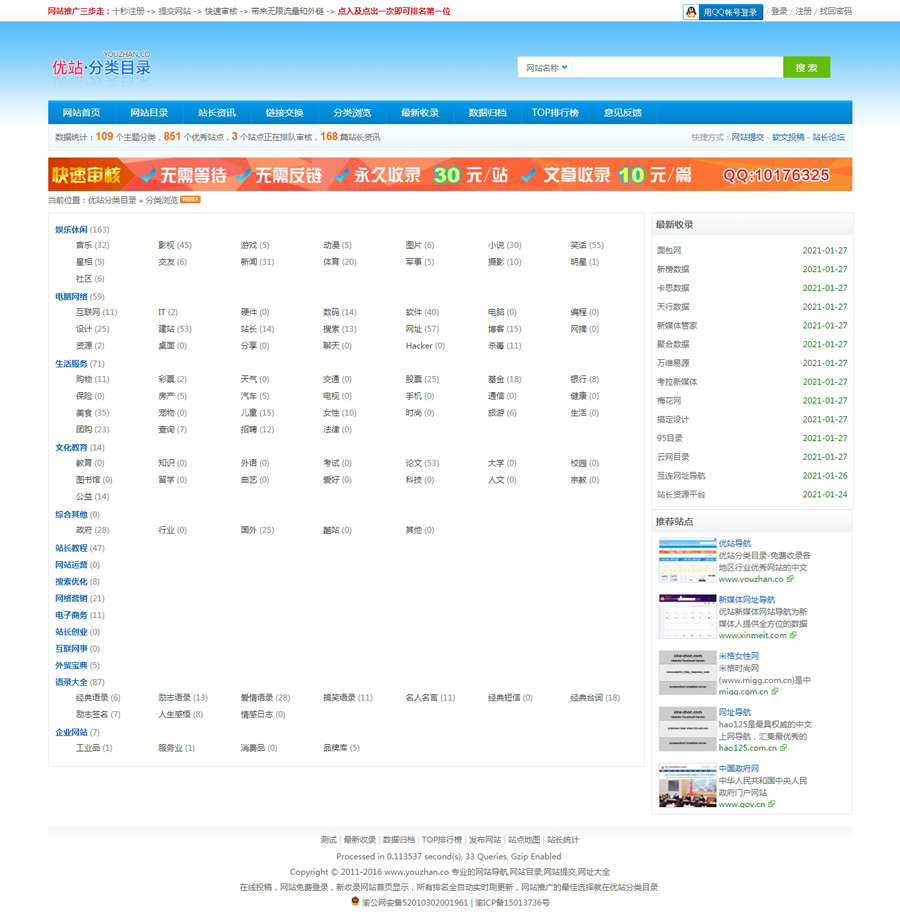Expand the 网站名称 search type dropdown
Image resolution: width=900 pixels, height=917 pixels.
click(x=546, y=68)
